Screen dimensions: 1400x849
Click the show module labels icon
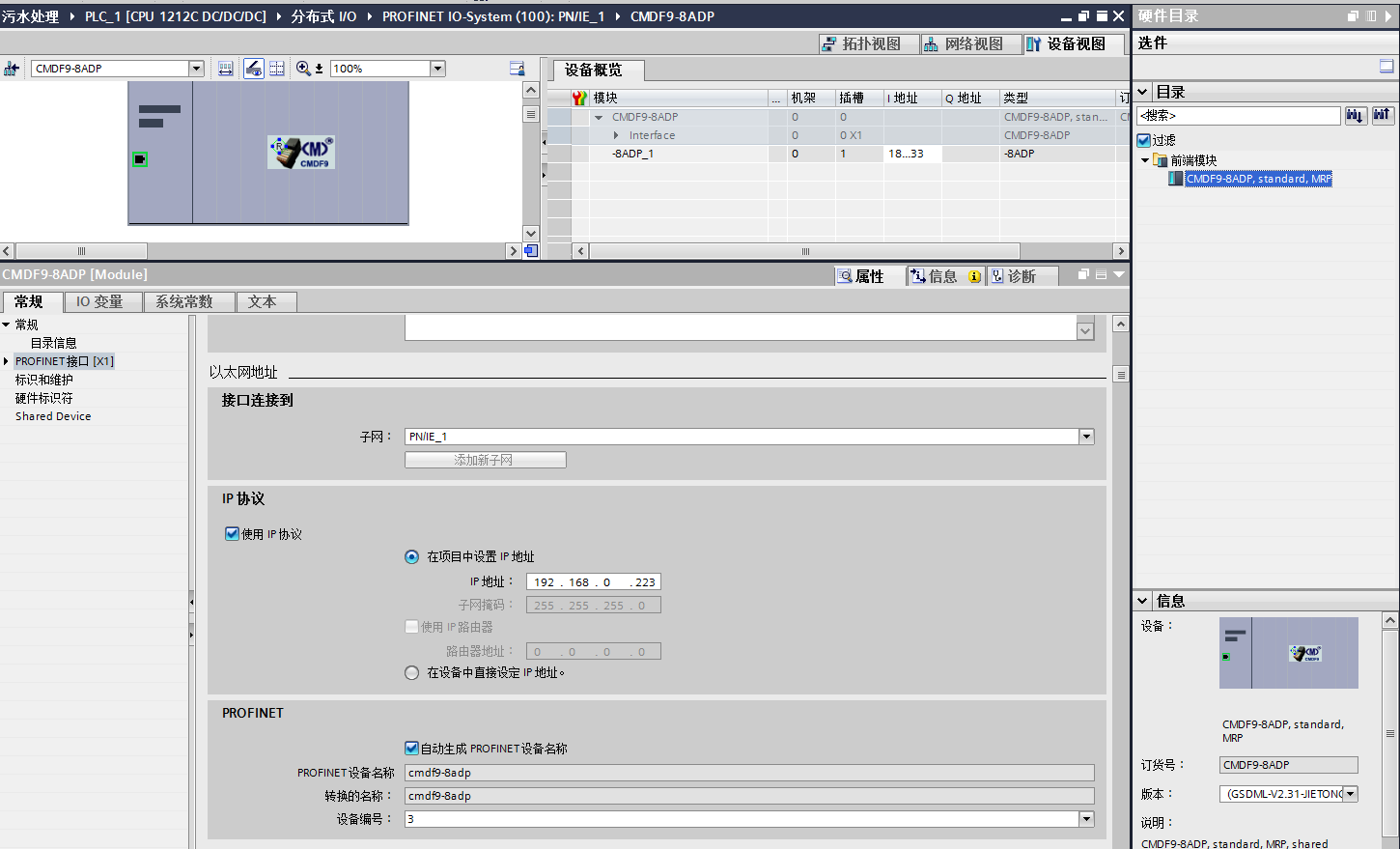pyautogui.click(x=225, y=69)
